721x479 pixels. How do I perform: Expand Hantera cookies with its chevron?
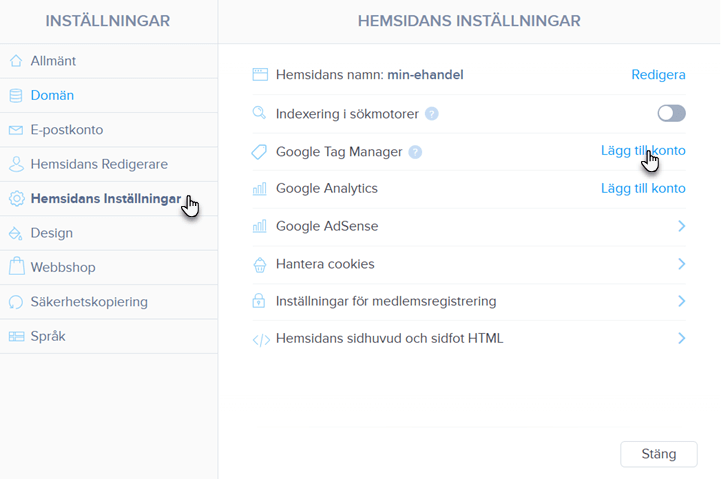point(681,264)
